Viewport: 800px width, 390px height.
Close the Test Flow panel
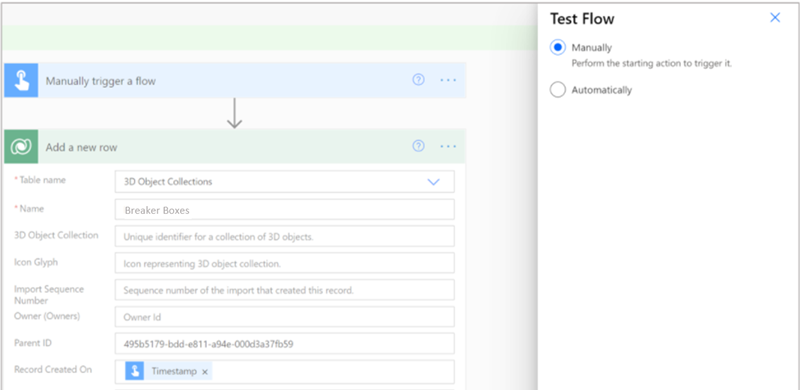point(775,18)
